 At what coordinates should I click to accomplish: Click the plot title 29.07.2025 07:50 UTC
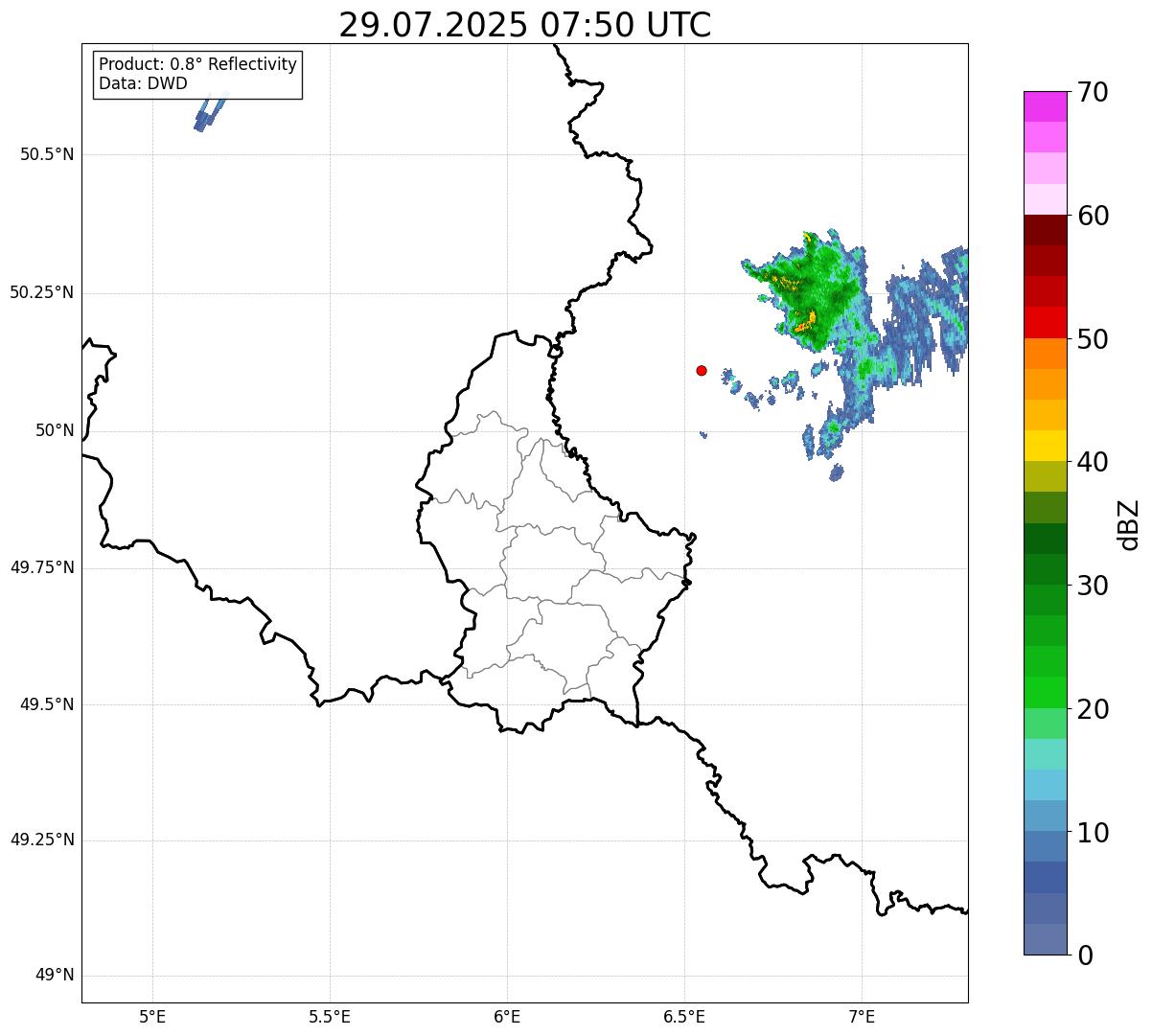pos(525,24)
